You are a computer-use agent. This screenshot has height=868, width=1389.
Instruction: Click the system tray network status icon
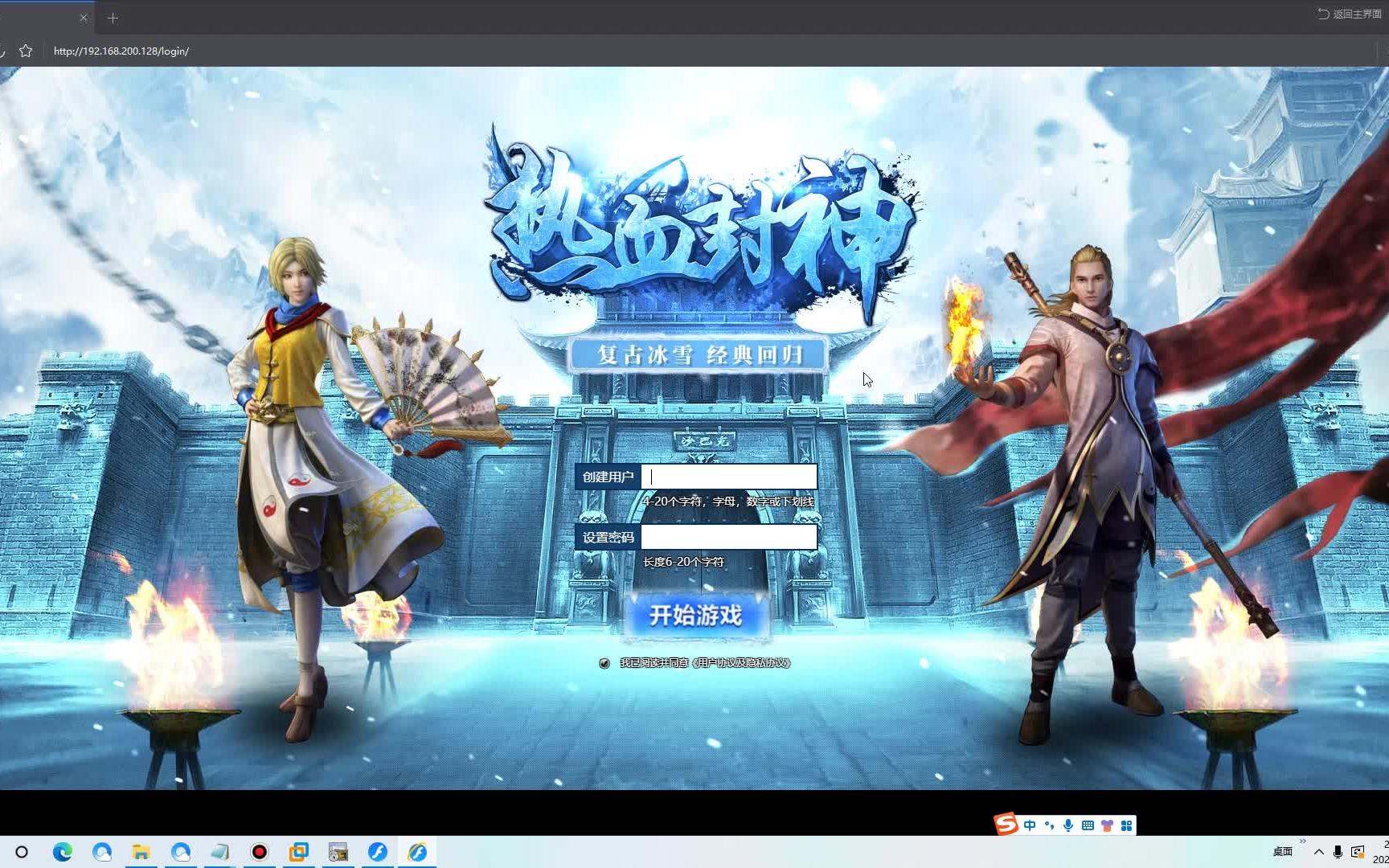(1358, 852)
